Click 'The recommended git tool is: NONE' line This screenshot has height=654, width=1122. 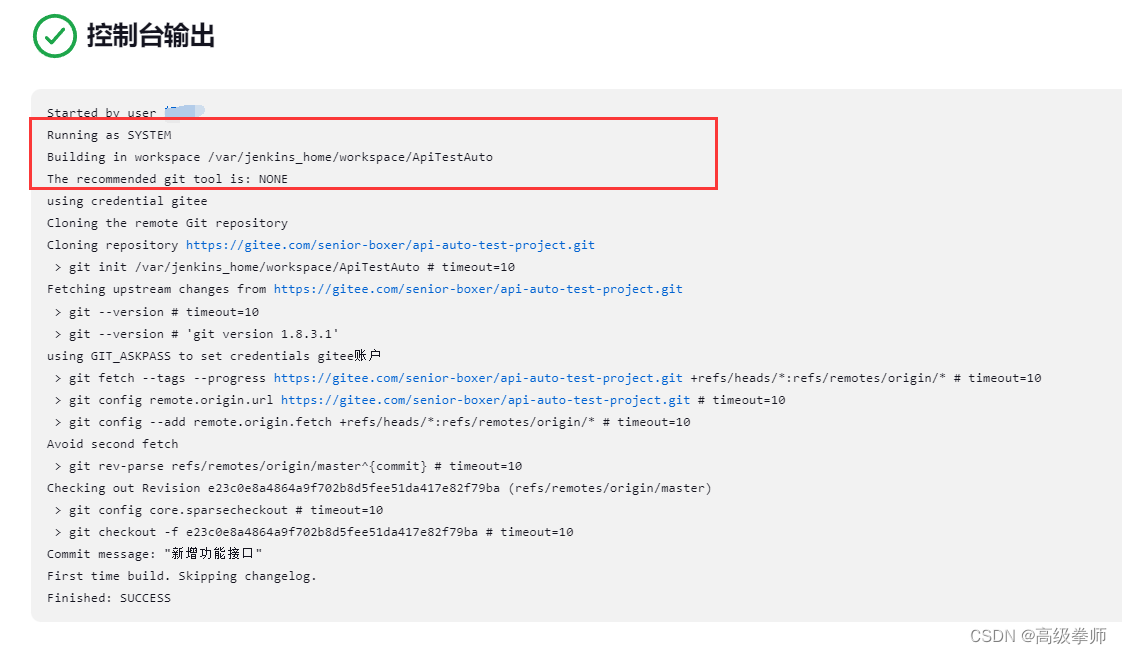[x=167, y=179]
